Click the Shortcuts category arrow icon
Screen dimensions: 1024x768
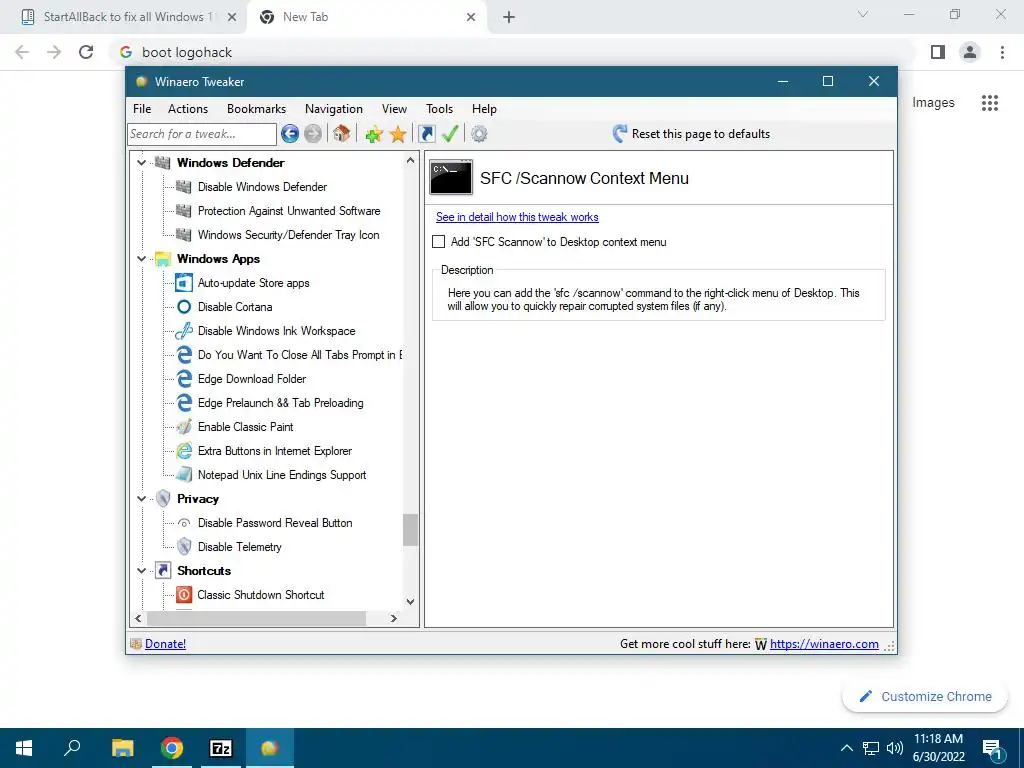point(163,571)
